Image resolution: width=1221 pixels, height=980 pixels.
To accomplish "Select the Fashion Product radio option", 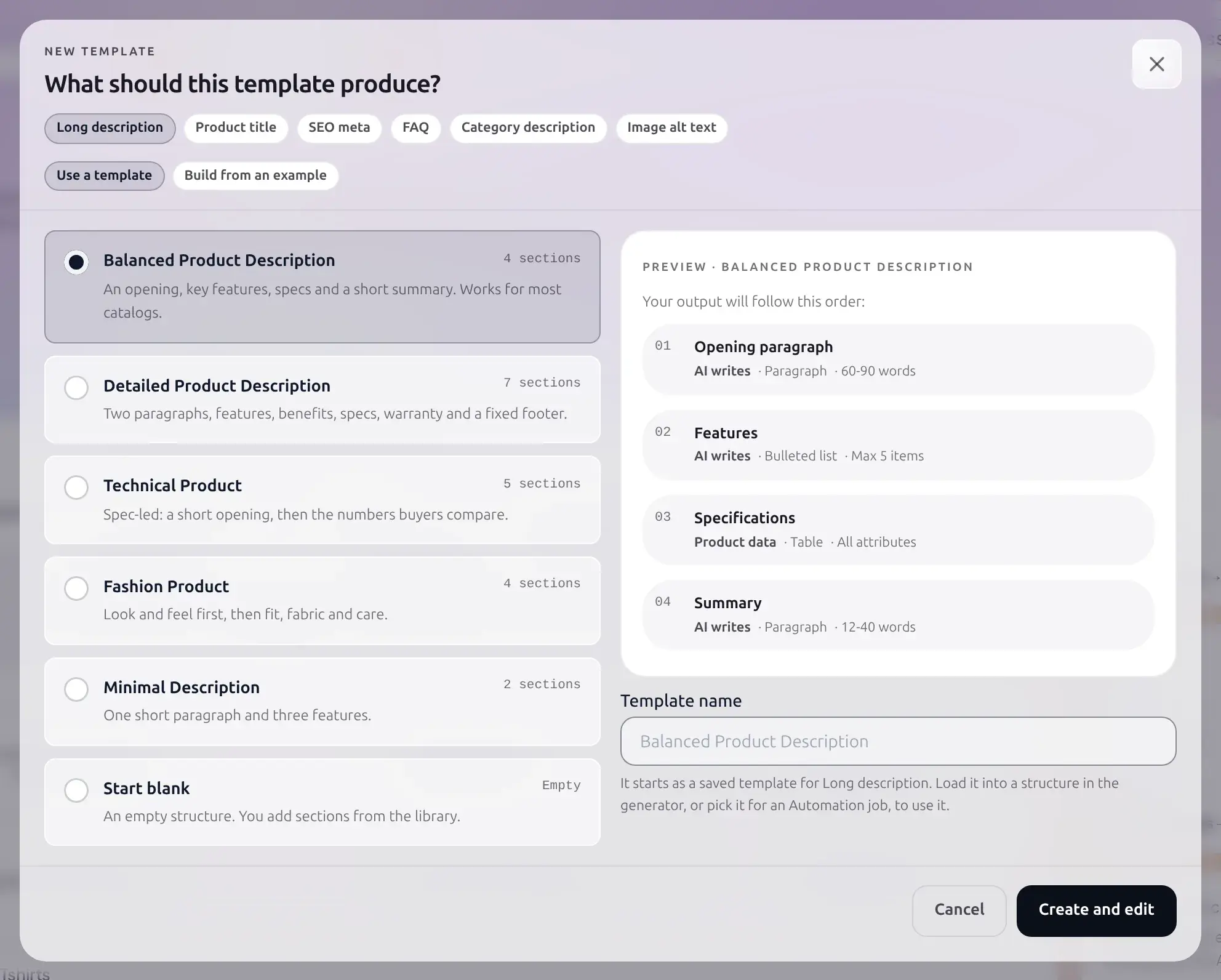I will [76, 588].
